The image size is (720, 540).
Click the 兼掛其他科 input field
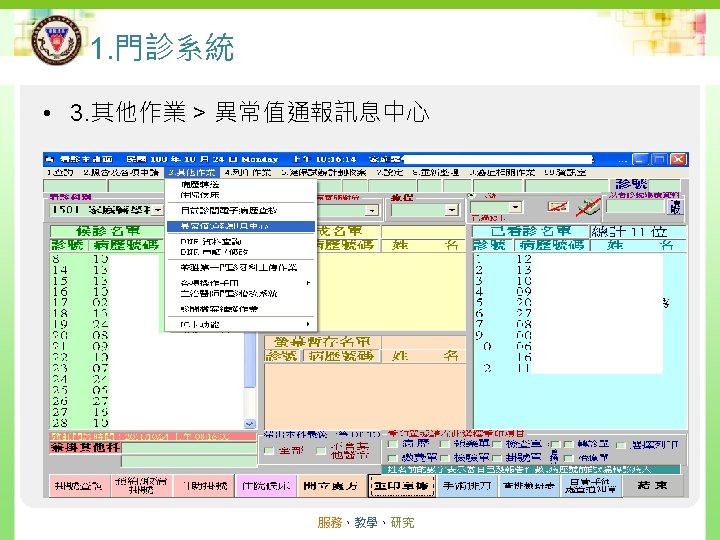pos(189,448)
